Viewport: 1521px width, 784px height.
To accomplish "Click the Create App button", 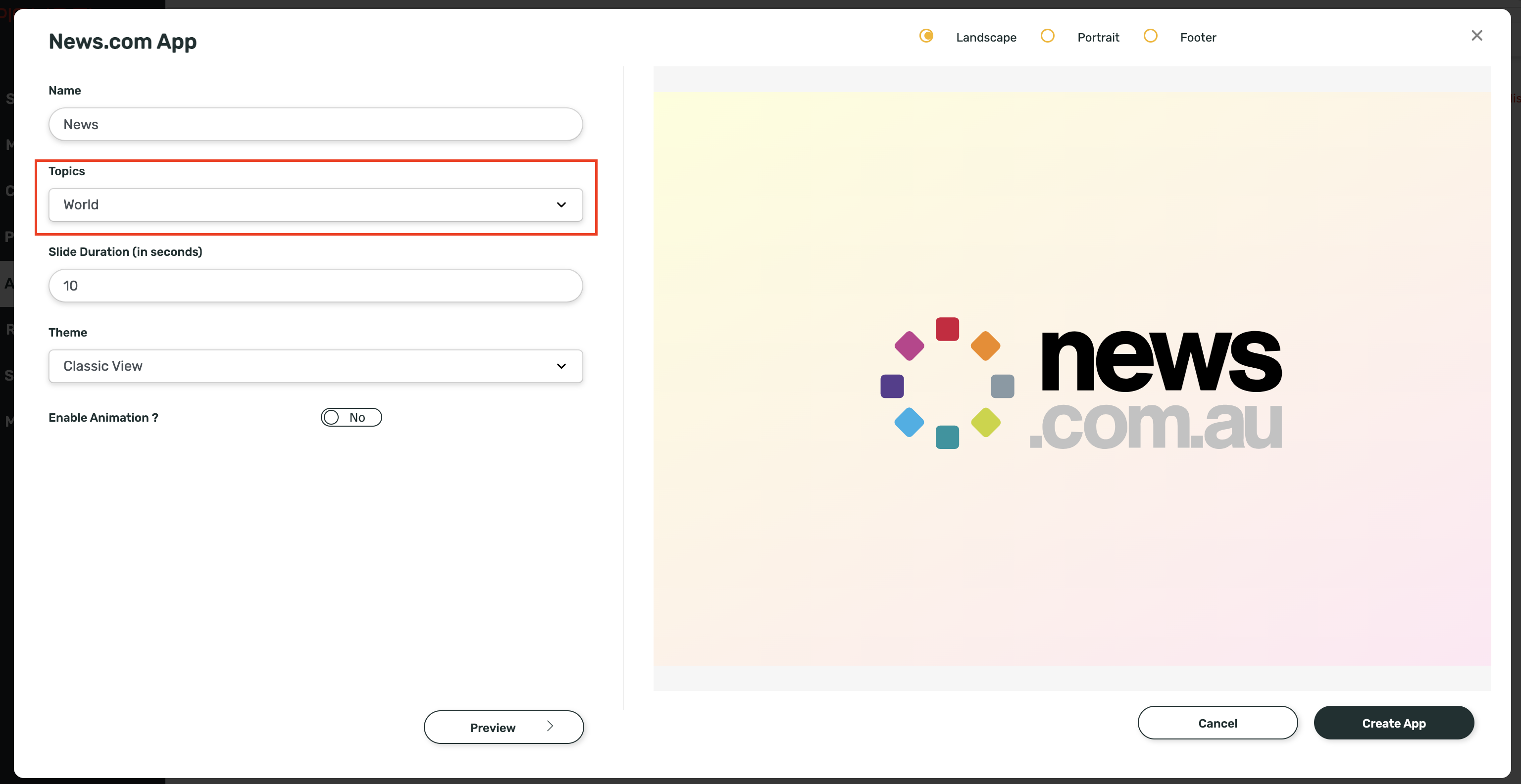I will click(x=1393, y=723).
